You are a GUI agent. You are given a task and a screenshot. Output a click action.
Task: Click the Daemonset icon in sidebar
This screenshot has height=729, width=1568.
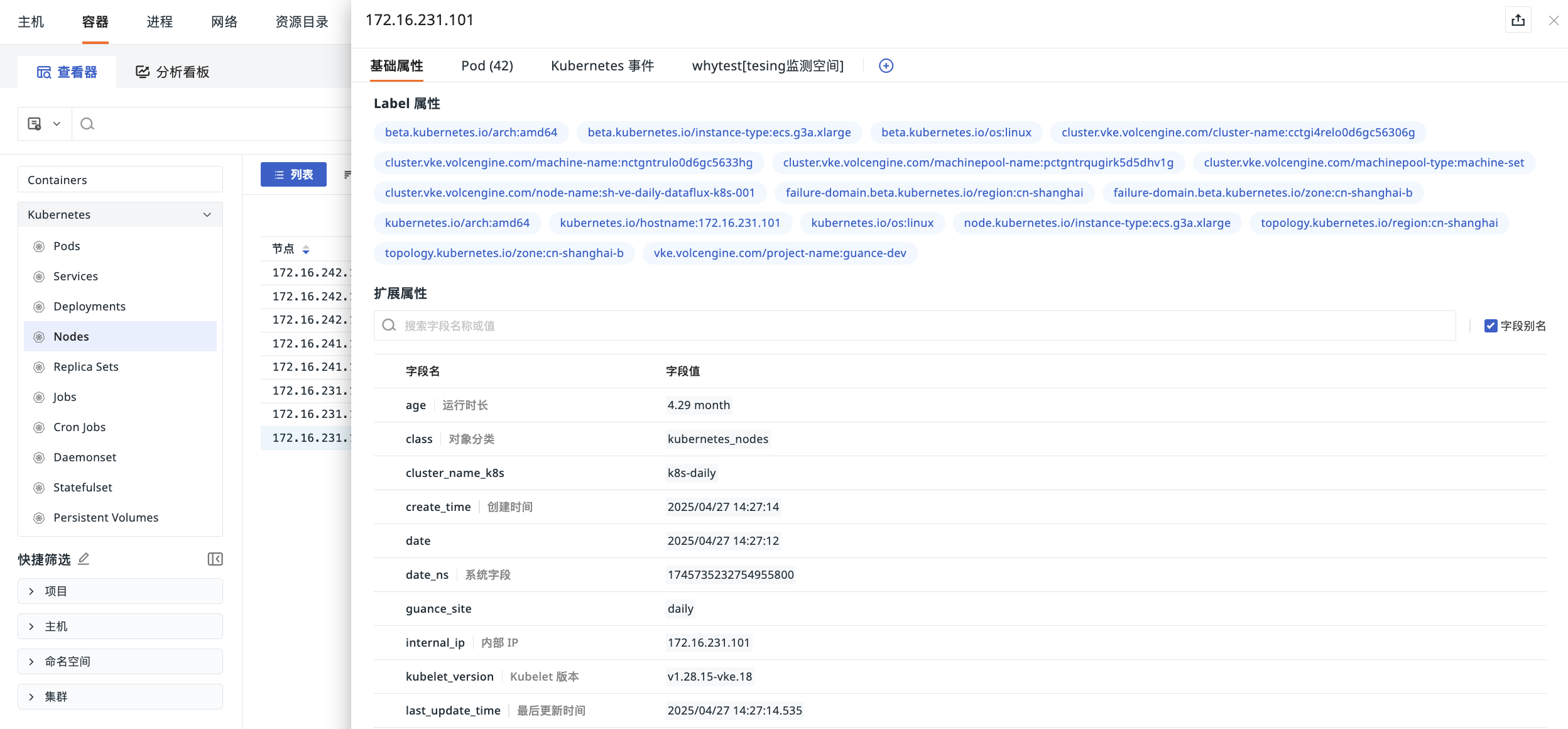(x=39, y=458)
